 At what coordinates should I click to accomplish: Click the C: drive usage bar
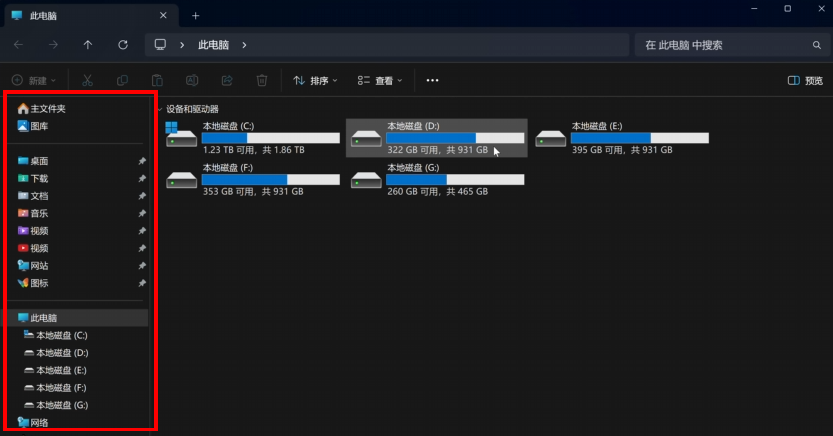tap(271, 138)
